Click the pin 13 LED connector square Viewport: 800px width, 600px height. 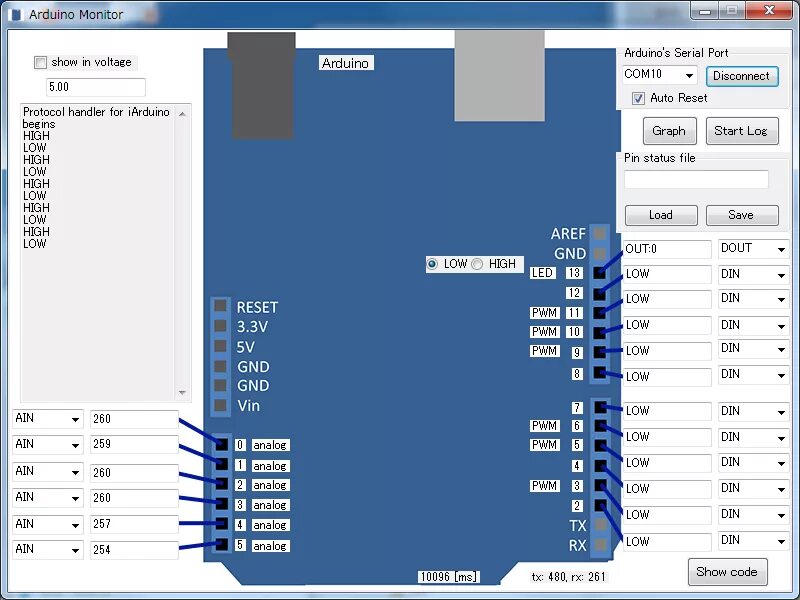tap(599, 273)
